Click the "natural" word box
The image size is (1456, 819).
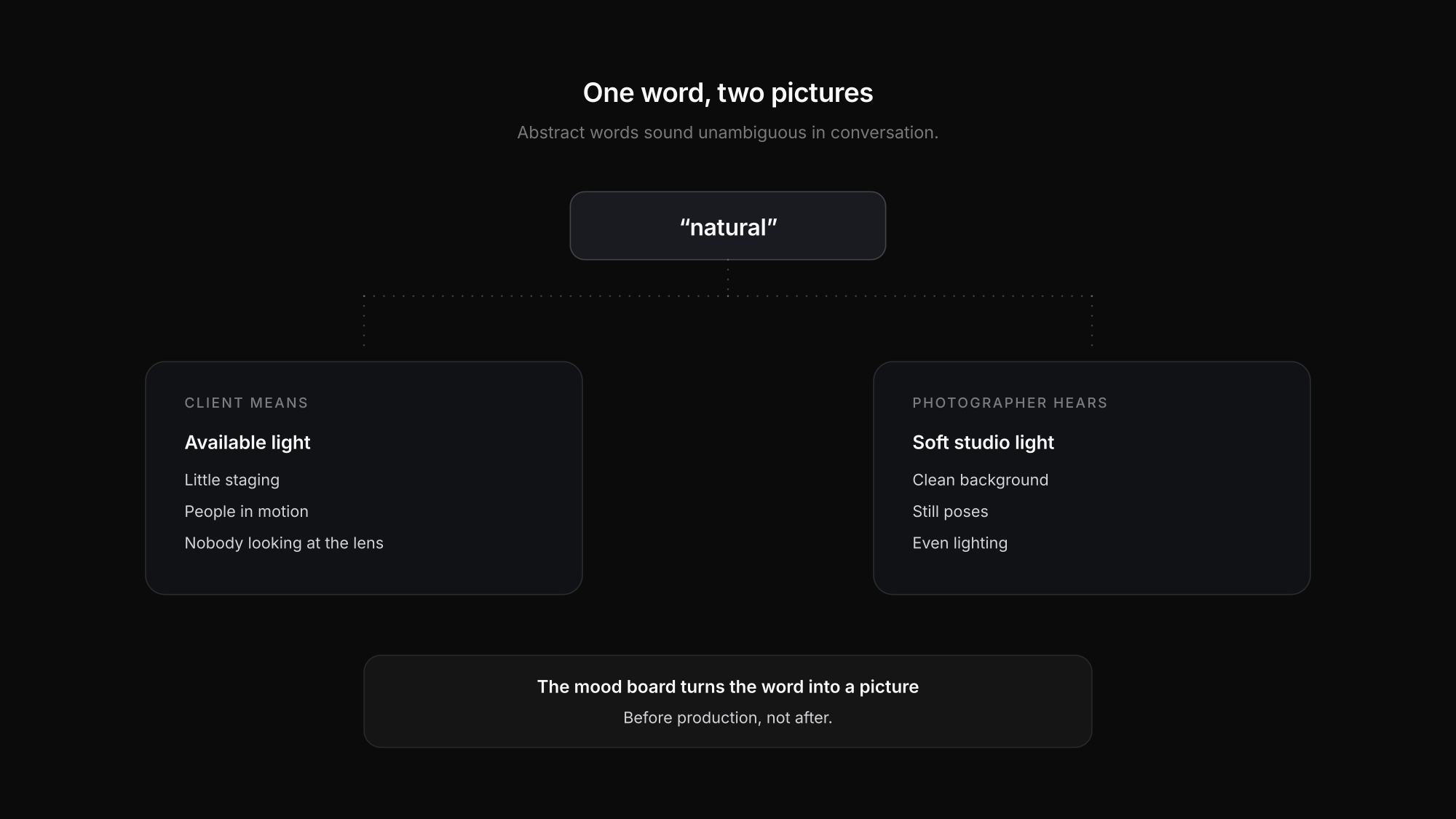point(728,226)
